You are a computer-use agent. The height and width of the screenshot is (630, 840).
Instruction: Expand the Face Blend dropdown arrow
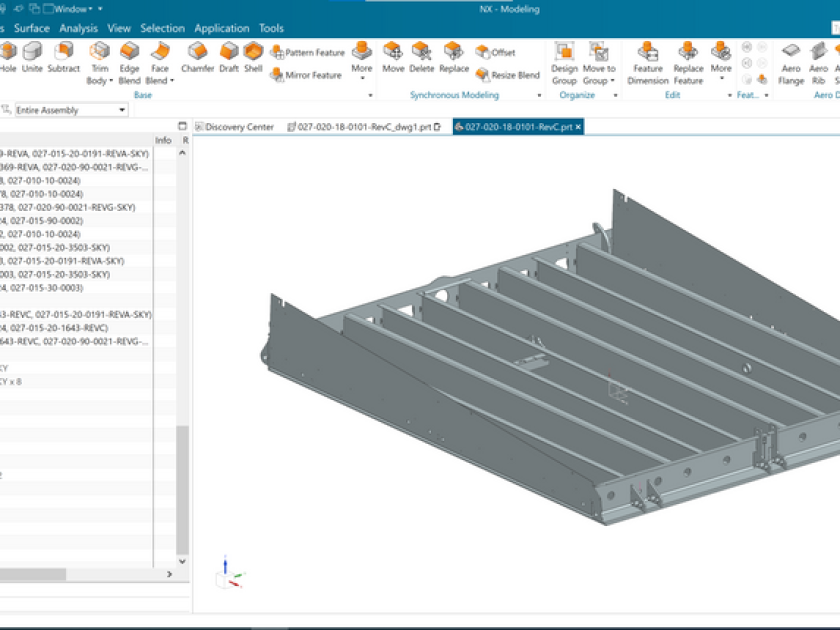(172, 81)
